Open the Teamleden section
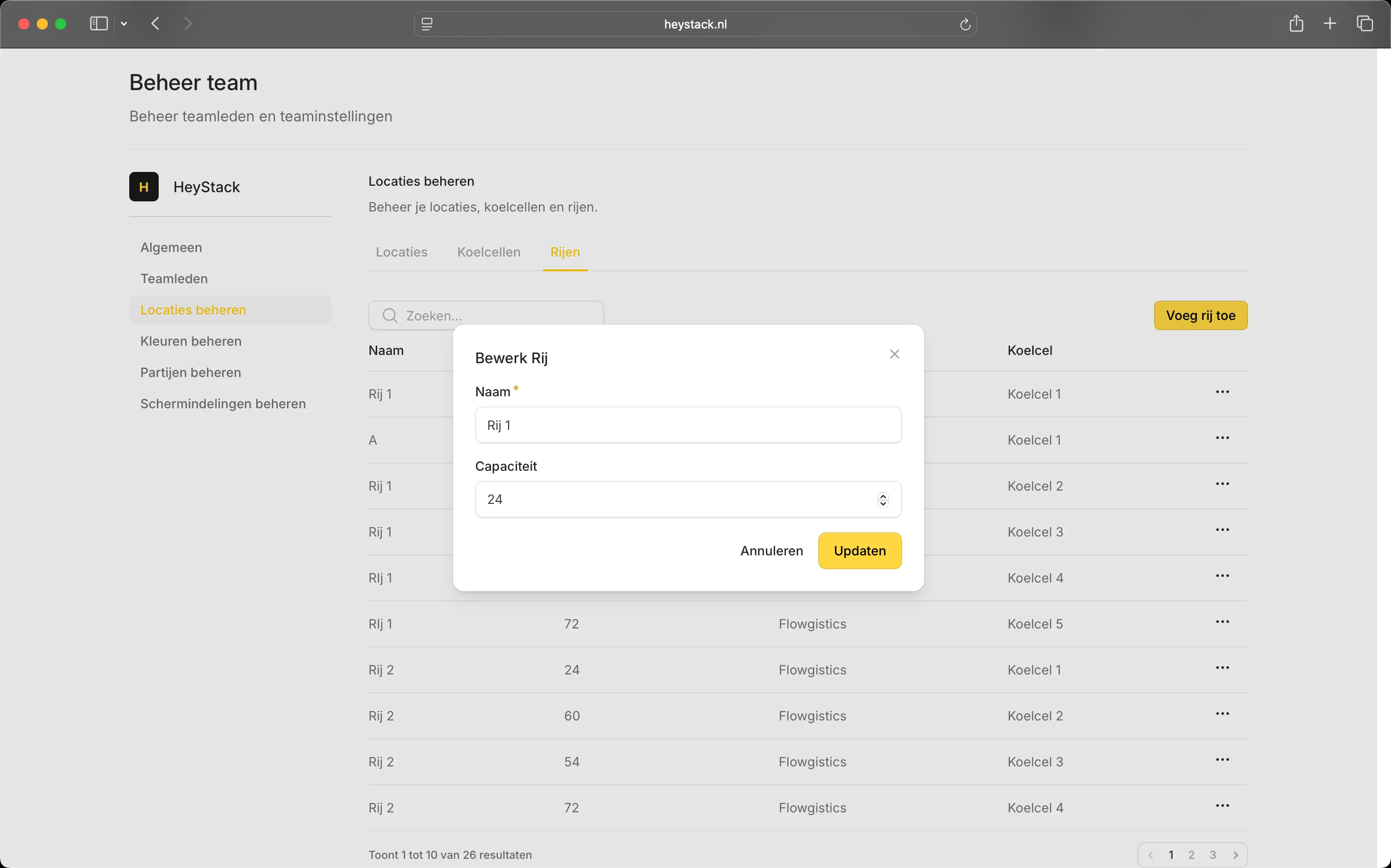The width and height of the screenshot is (1391, 868). 174,279
